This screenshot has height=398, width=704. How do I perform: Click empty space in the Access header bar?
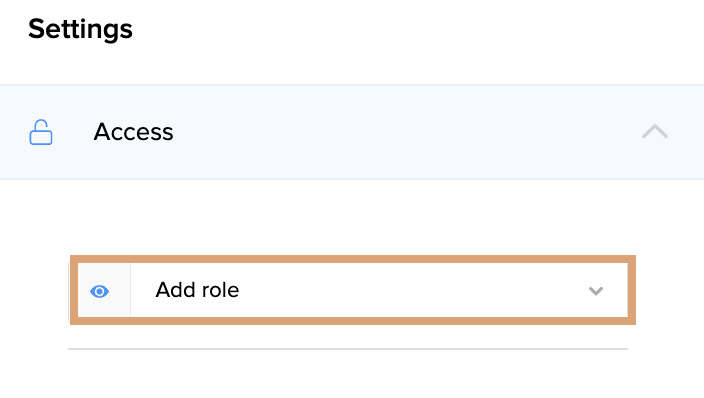point(404,132)
